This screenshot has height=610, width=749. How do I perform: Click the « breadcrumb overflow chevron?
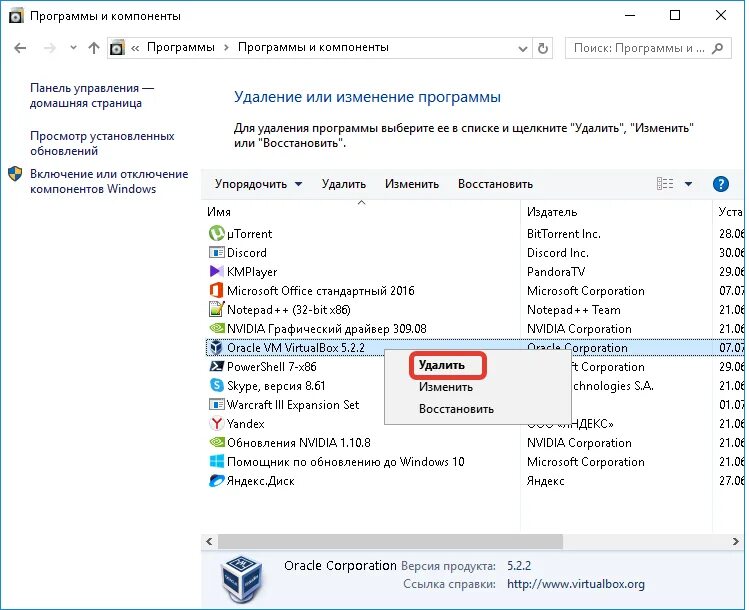135,48
